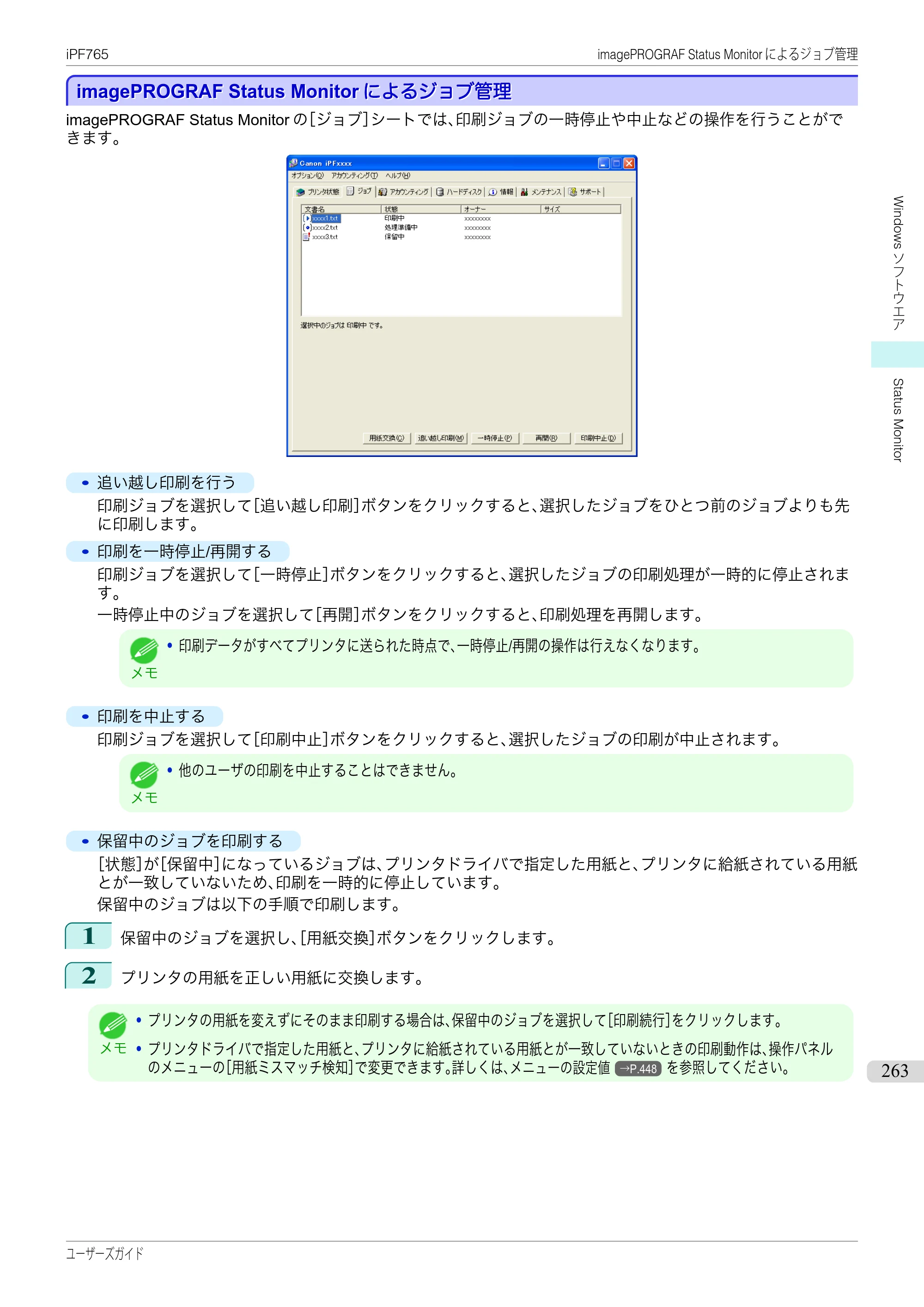Screen dimensions: 924x1307
Task: Click the hard disk (ハードディスク) tab icon
Action: [x=439, y=192]
